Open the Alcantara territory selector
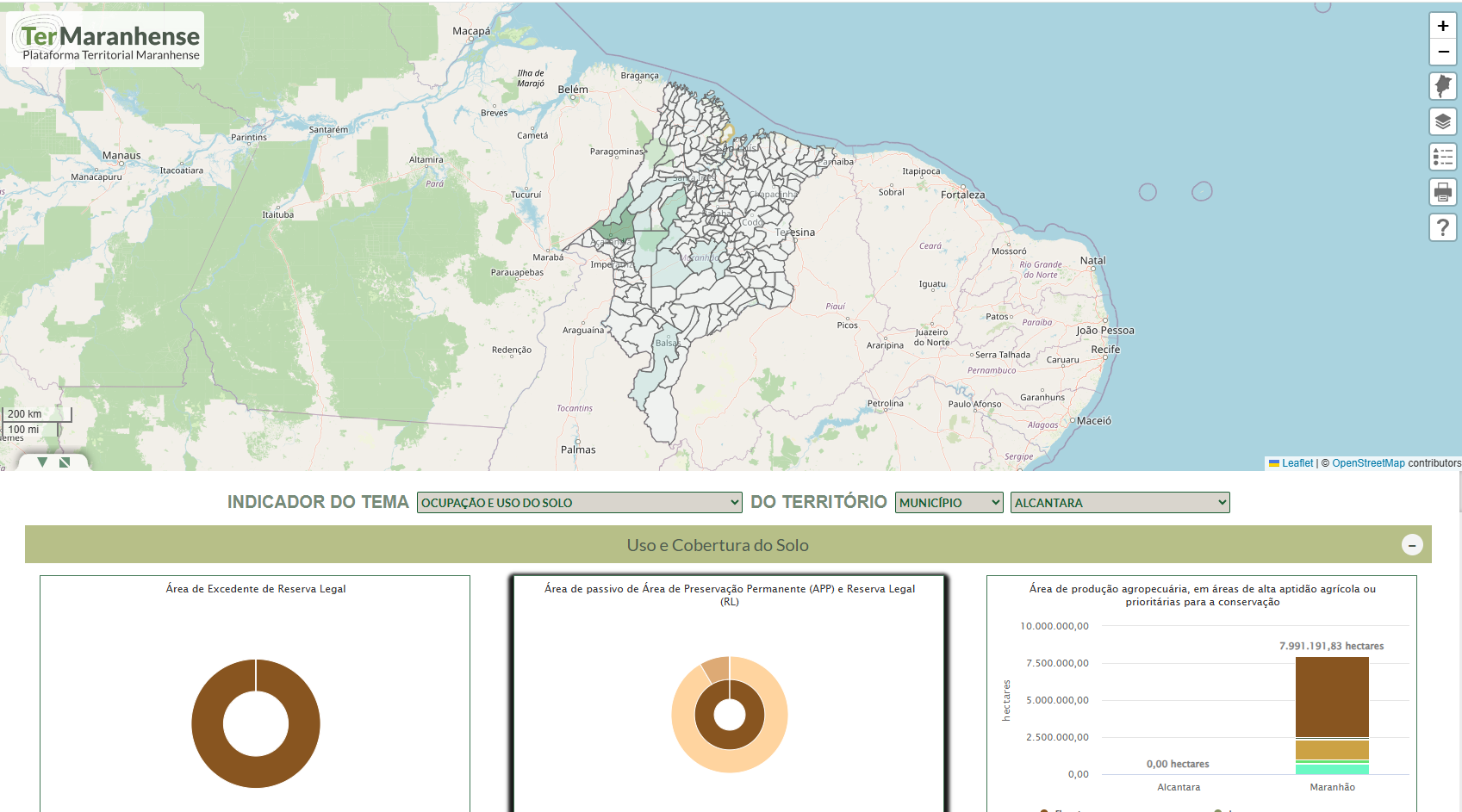1462x812 pixels. (1119, 503)
